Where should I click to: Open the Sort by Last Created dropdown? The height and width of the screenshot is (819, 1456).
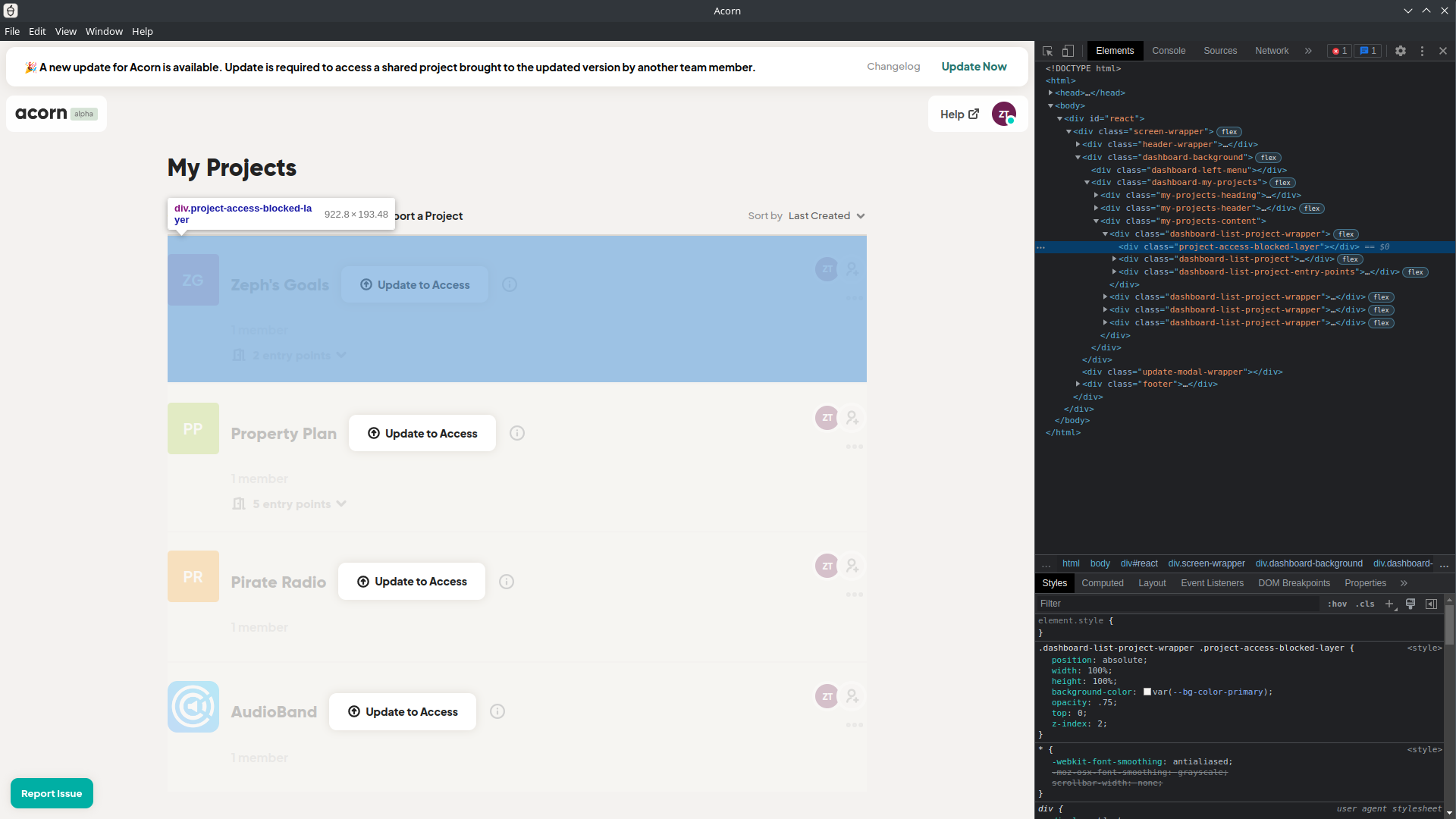[827, 215]
